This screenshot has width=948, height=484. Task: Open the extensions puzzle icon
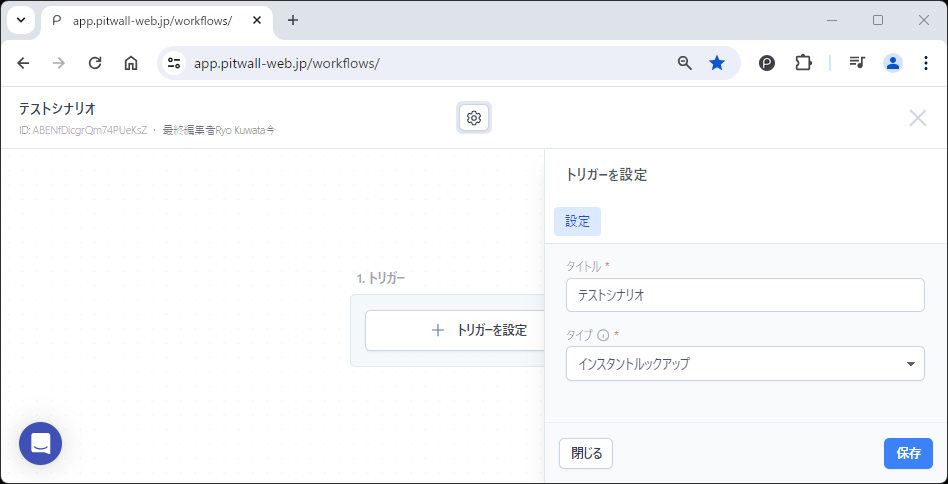tap(803, 63)
